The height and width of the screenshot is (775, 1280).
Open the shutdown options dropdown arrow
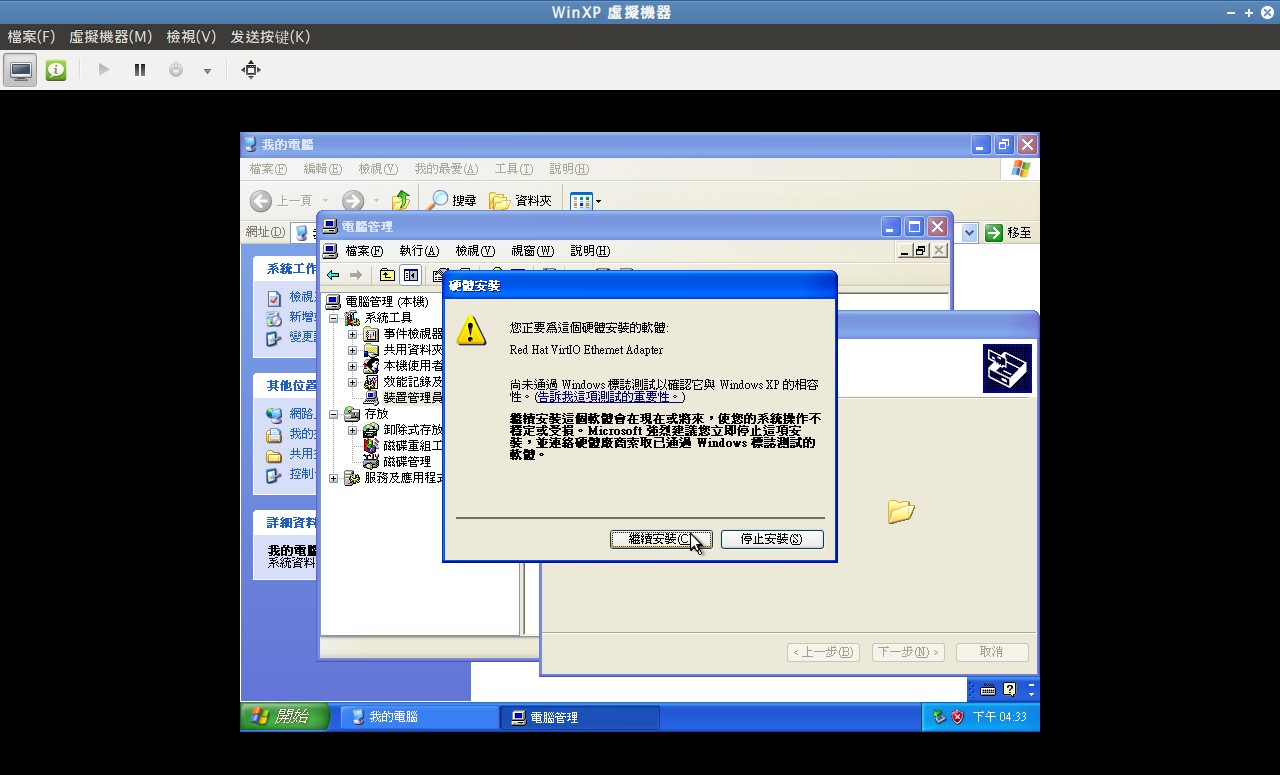pyautogui.click(x=207, y=71)
